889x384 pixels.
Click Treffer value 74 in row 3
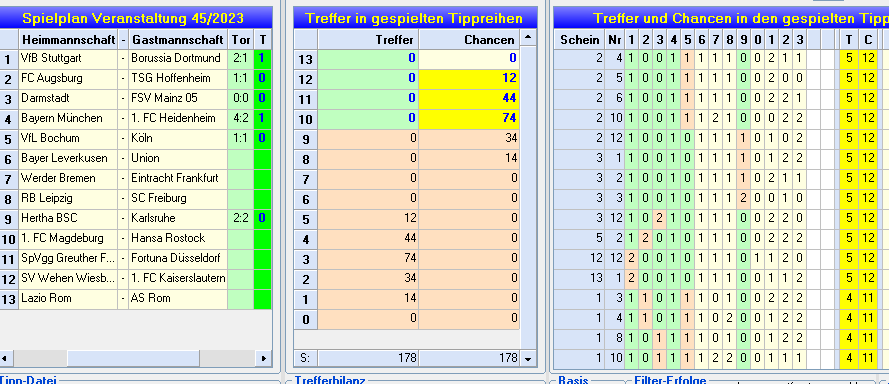[x=369, y=258]
